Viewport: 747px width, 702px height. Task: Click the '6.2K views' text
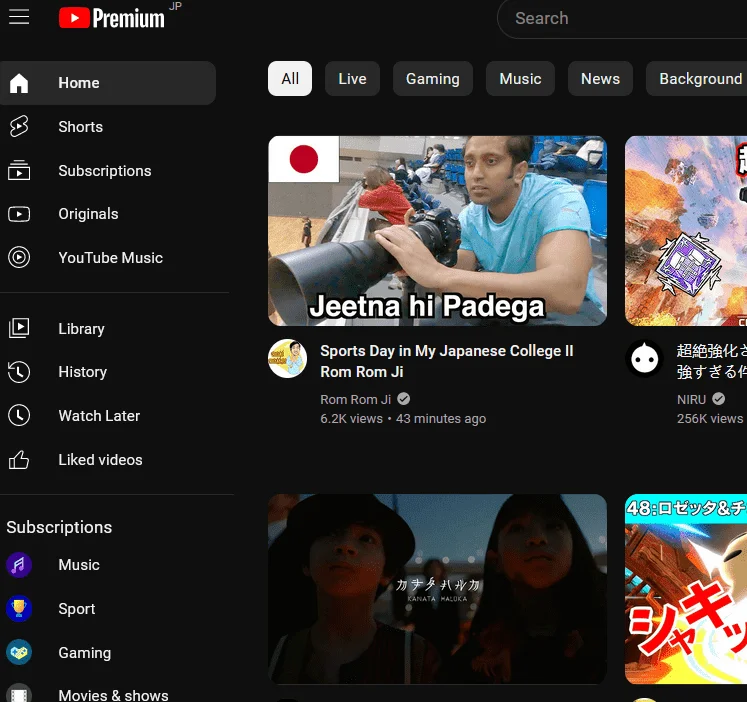point(352,419)
